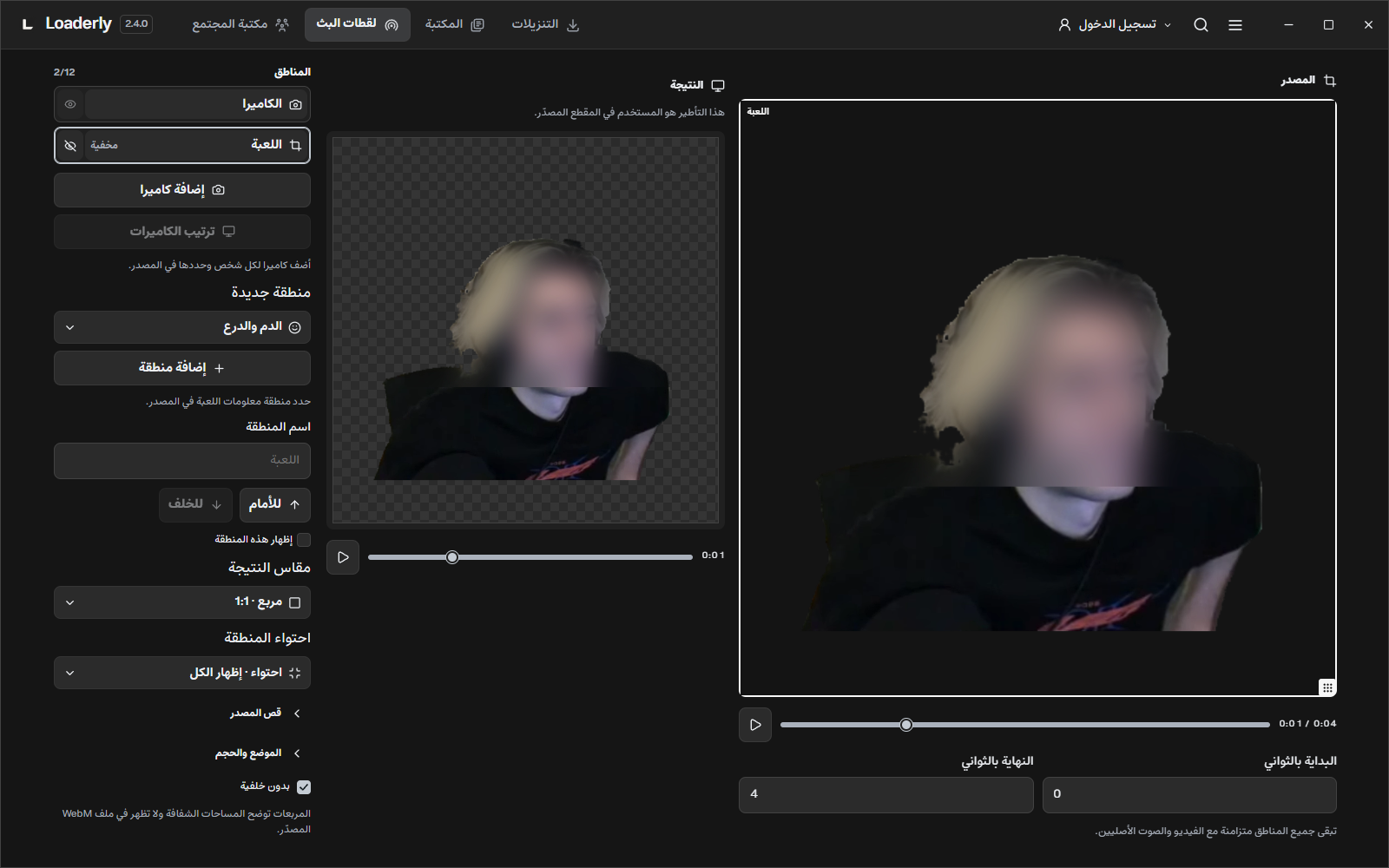Uncheck the بدون خلفية checkbox
The image size is (1389, 868).
[304, 787]
